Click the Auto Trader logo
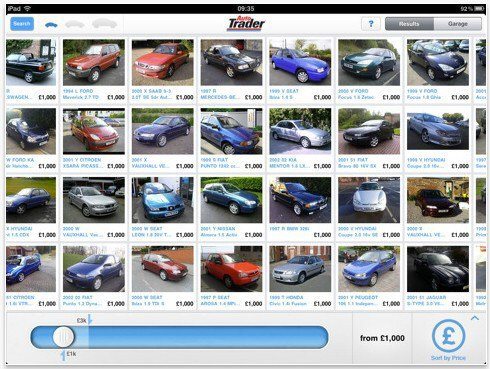Screen dimensions: 490x369 [x=246, y=23]
